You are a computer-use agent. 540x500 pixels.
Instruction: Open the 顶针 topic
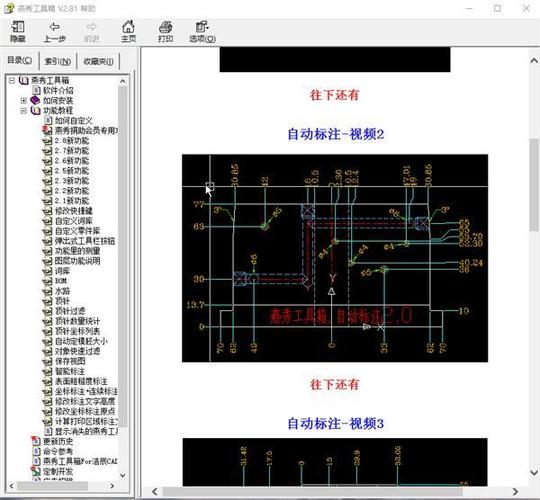[x=62, y=301]
